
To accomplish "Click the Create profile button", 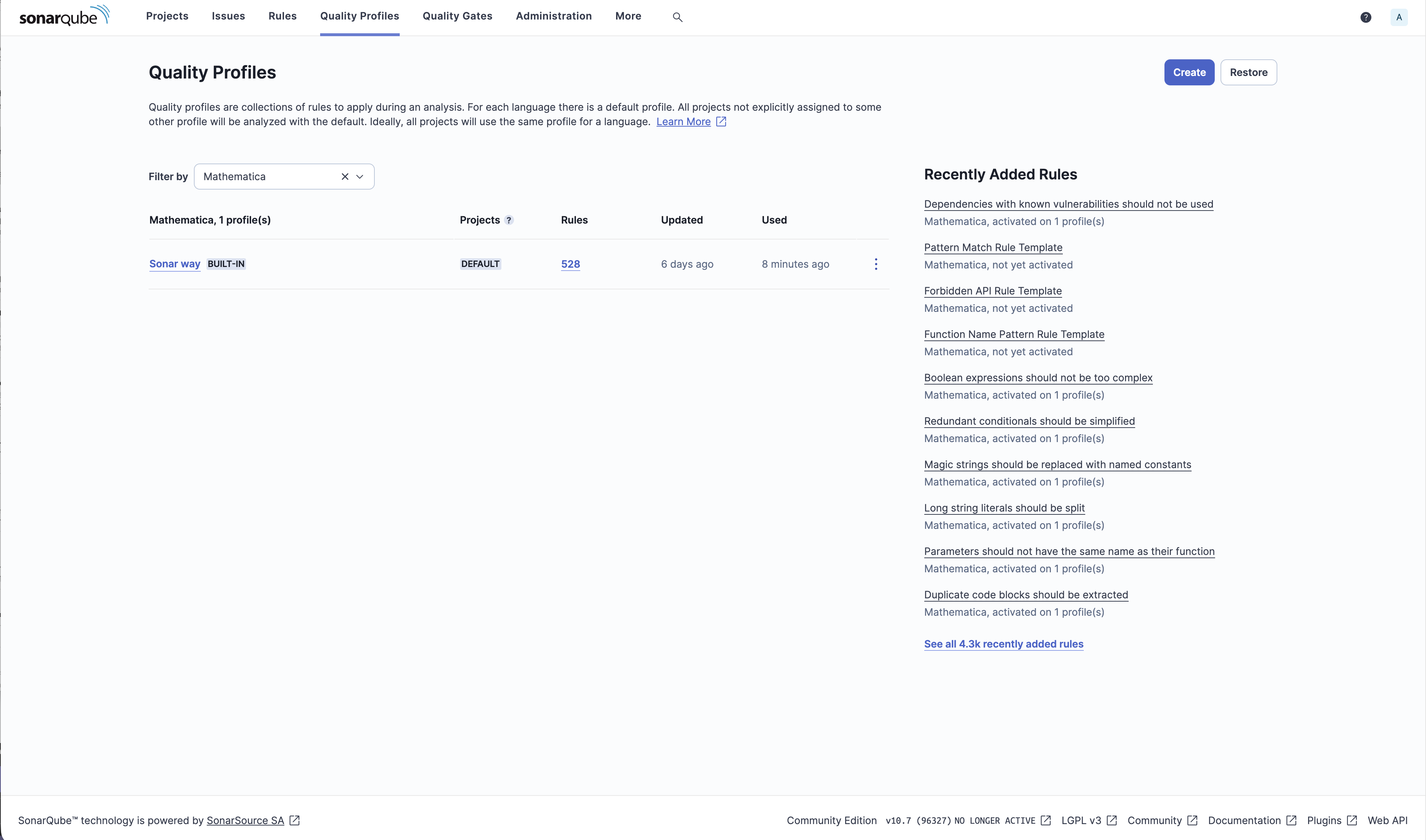I will pos(1188,72).
